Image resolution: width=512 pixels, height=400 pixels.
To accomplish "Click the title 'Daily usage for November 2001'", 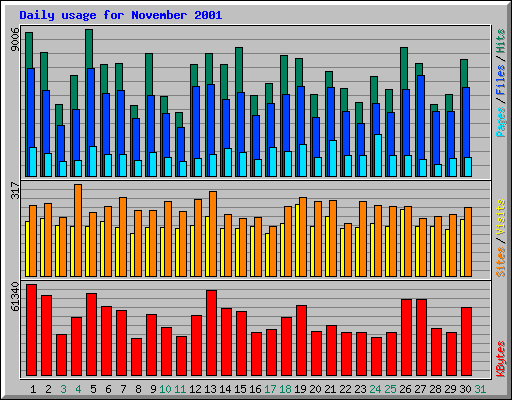I will [121, 15].
